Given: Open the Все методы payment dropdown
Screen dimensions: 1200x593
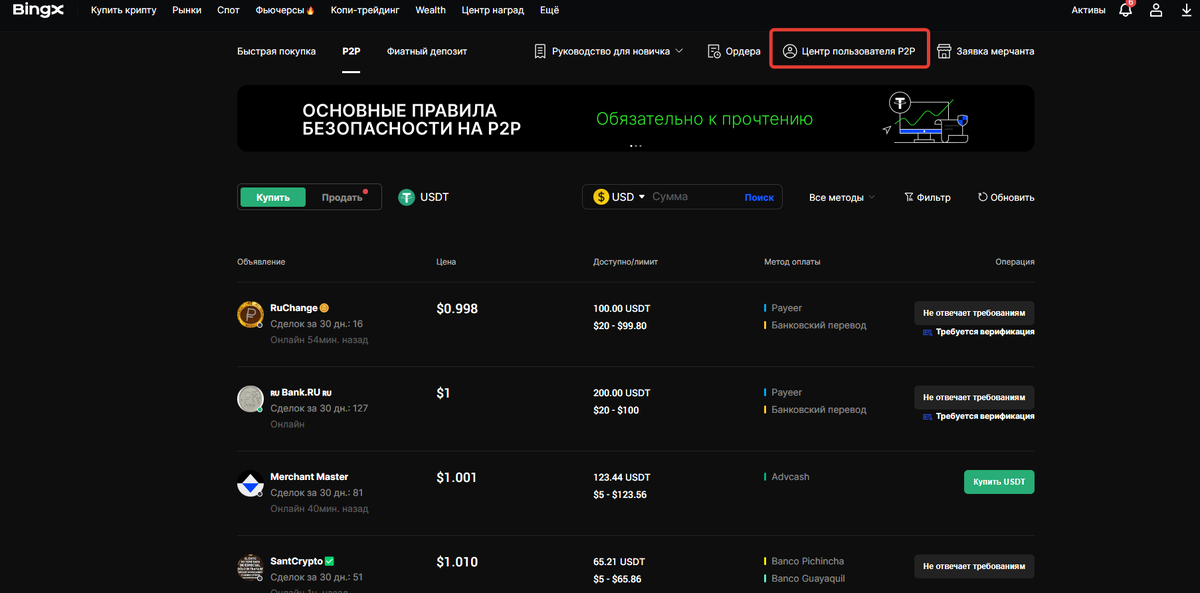Looking at the screenshot, I should pyautogui.click(x=841, y=197).
